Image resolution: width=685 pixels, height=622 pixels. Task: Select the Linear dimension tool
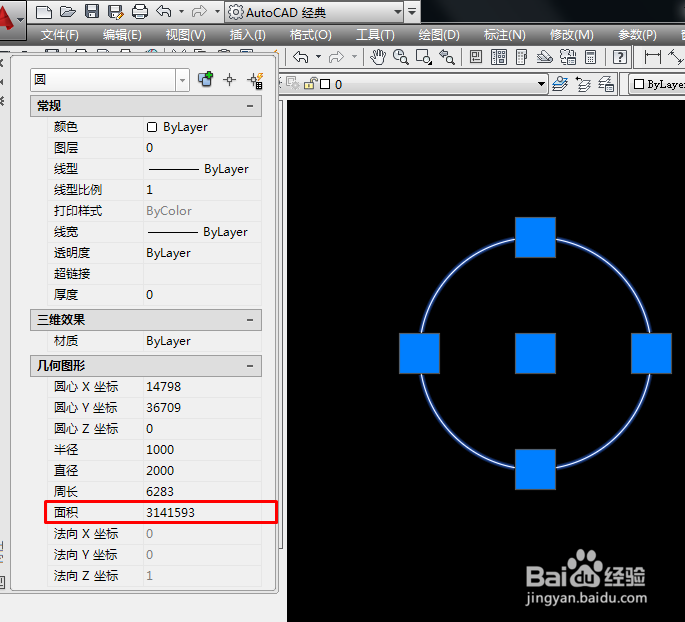pos(653,57)
